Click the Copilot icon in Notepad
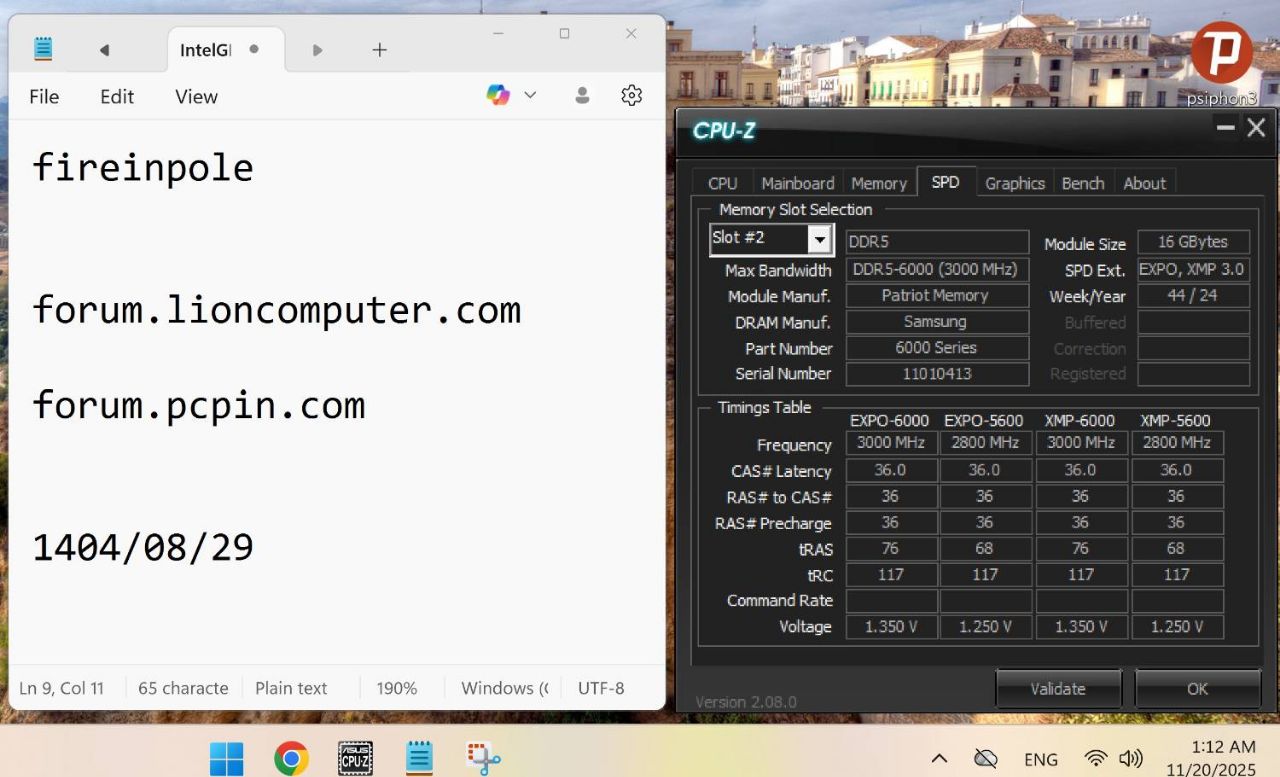Image resolution: width=1280 pixels, height=777 pixels. coord(498,96)
